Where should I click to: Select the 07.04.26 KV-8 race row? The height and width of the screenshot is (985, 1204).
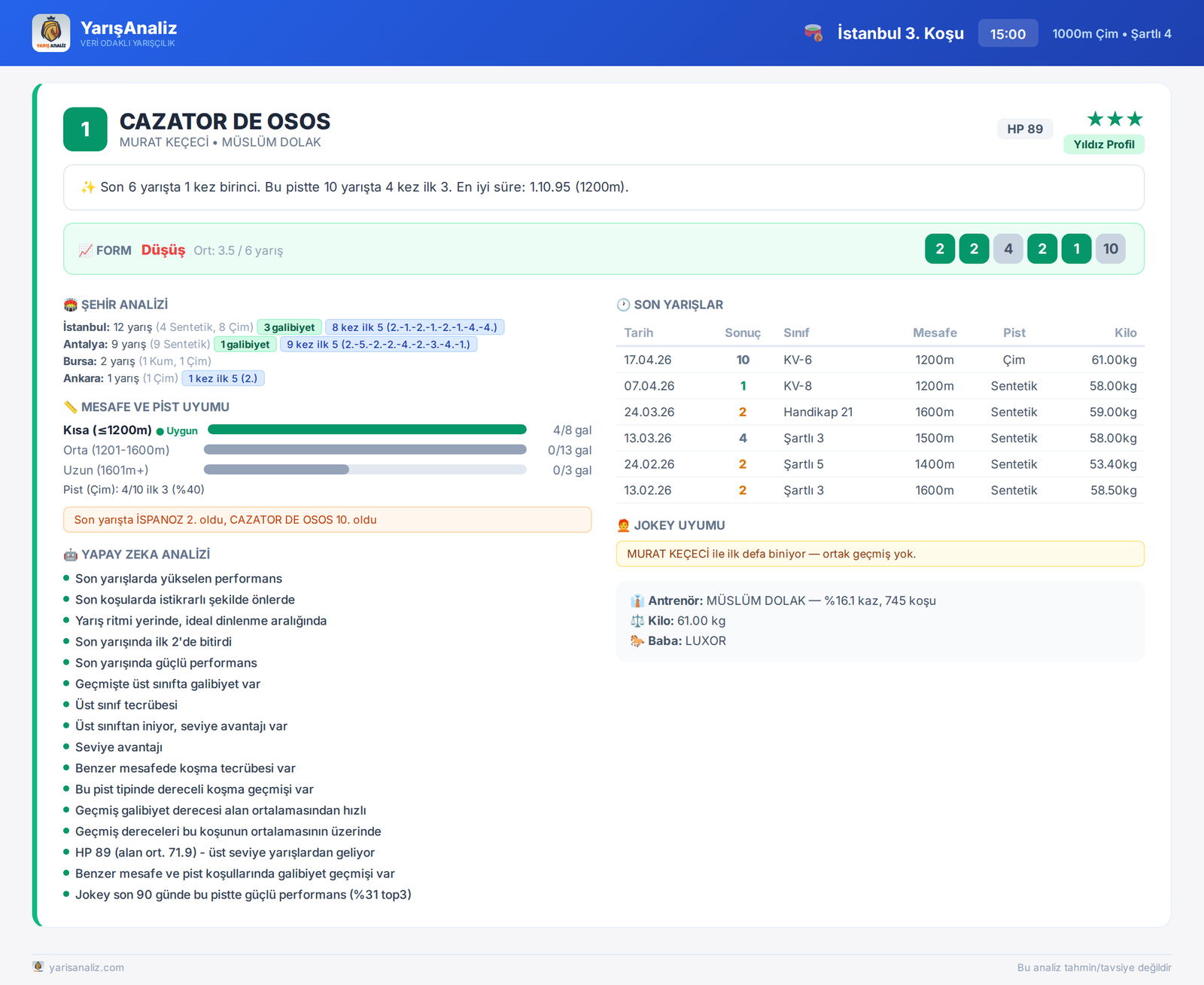(880, 386)
